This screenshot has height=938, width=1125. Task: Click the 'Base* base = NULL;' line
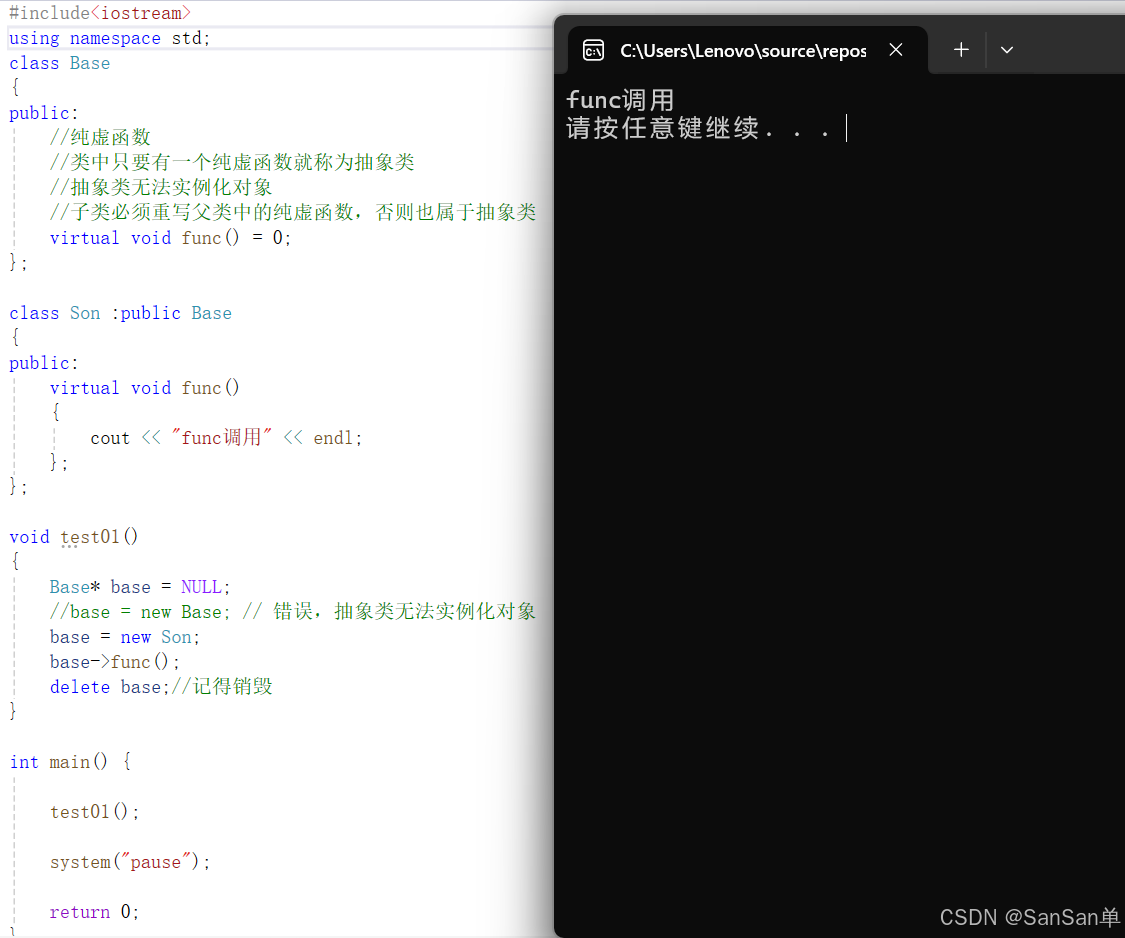140,587
